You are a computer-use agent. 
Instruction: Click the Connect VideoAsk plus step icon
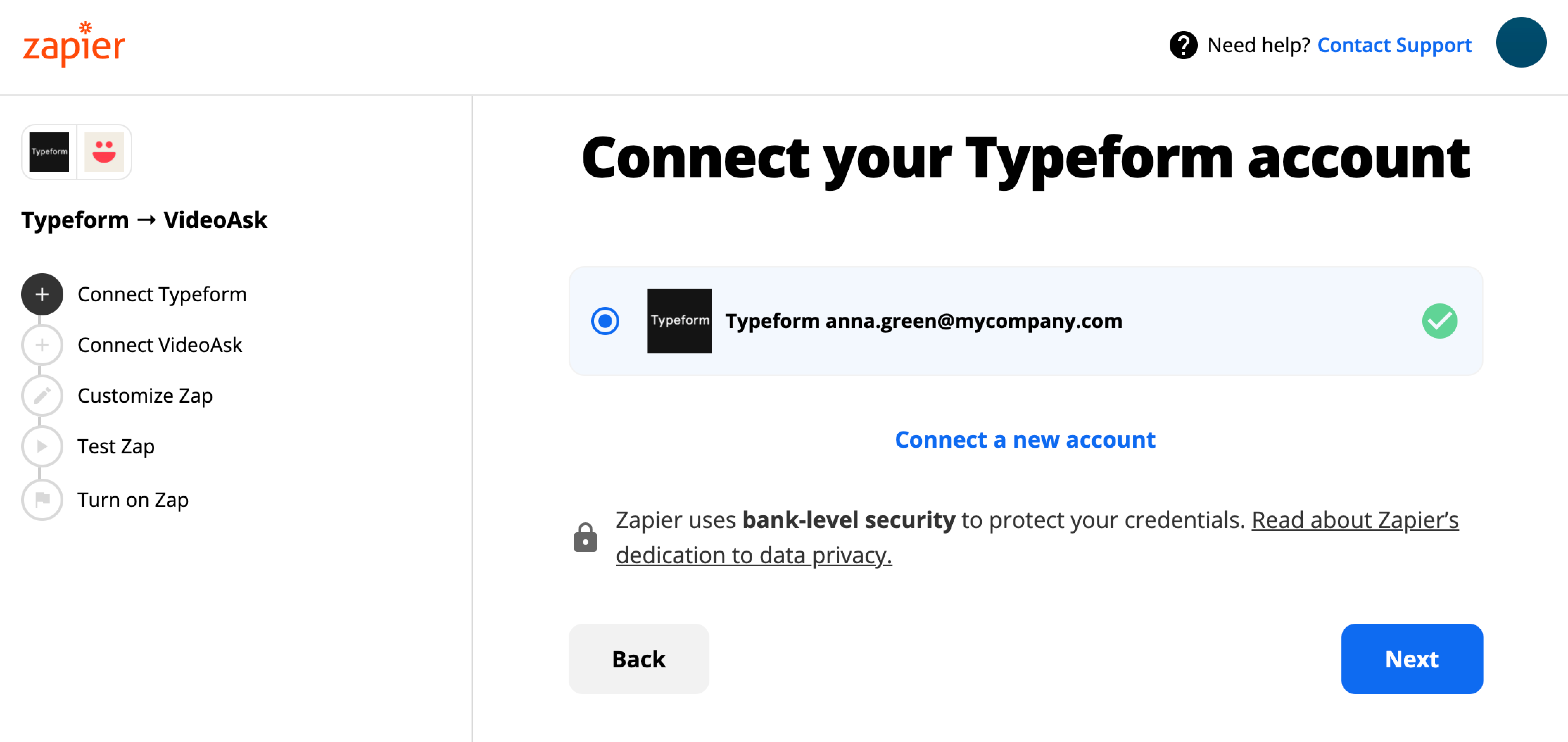coord(42,345)
